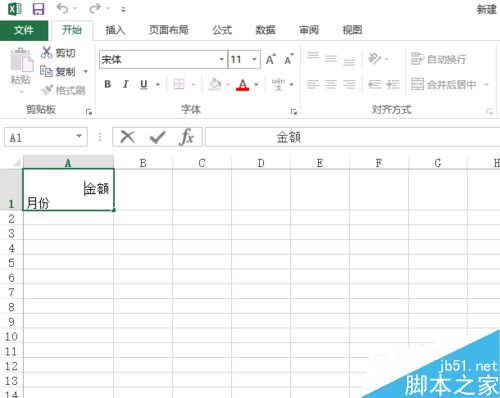Select row 10 header

(11, 337)
